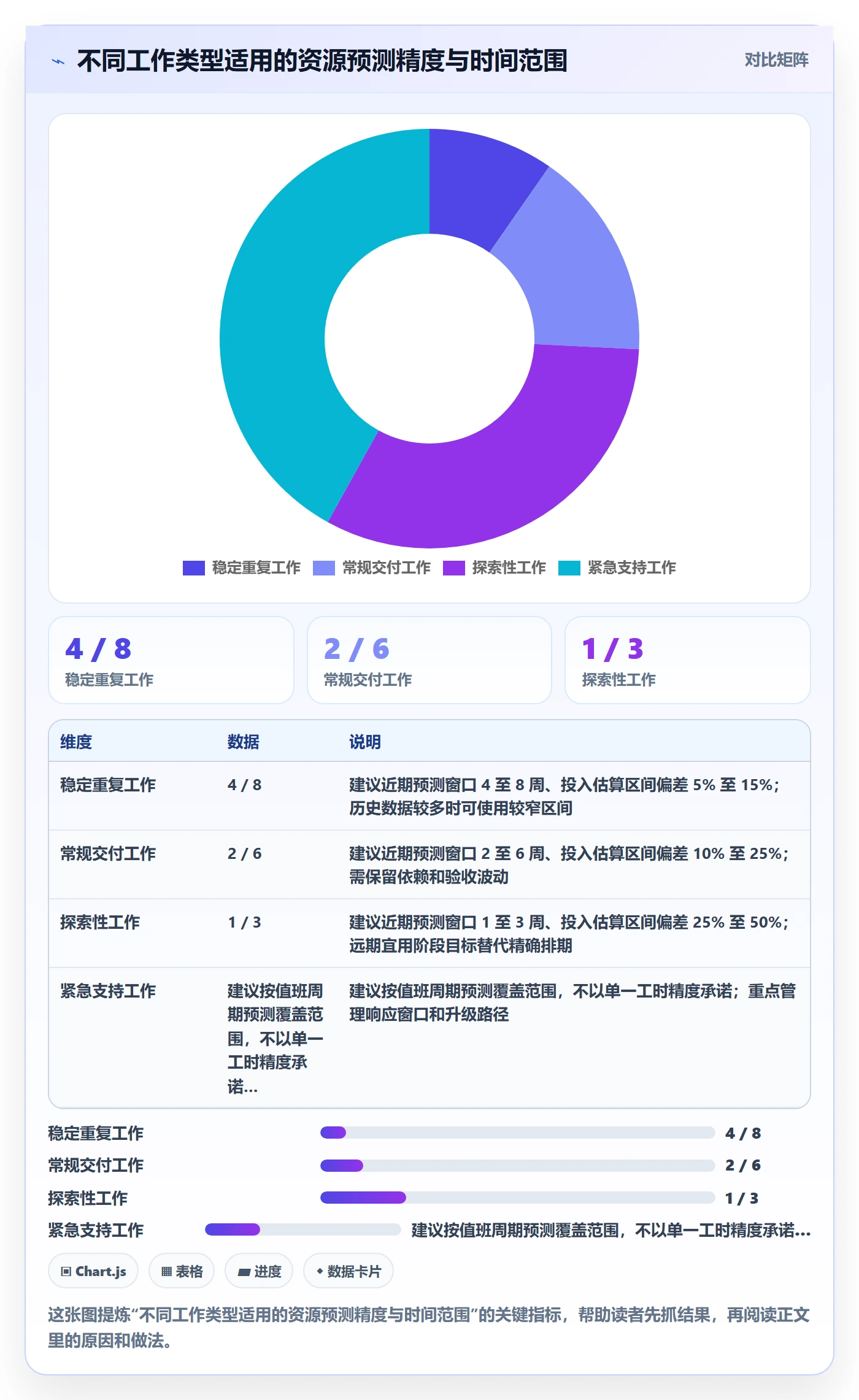This screenshot has height=1400, width=859.
Task: Open the 2 / 6 常规交付工作 card
Action: pyautogui.click(x=429, y=660)
